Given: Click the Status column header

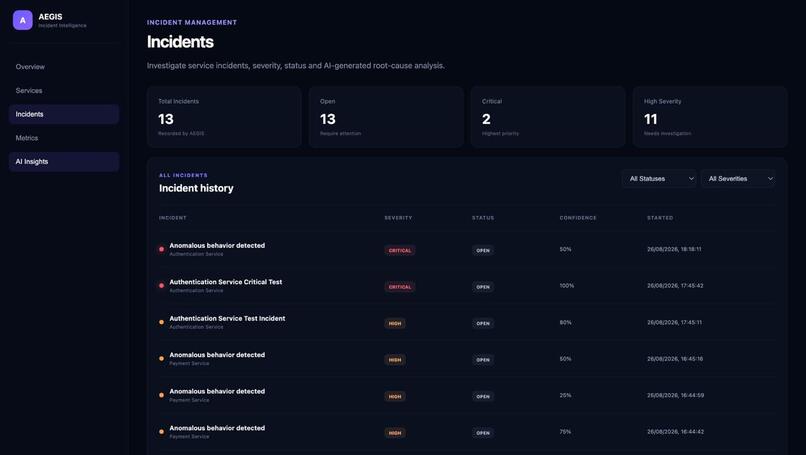Looking at the screenshot, I should point(483,218).
